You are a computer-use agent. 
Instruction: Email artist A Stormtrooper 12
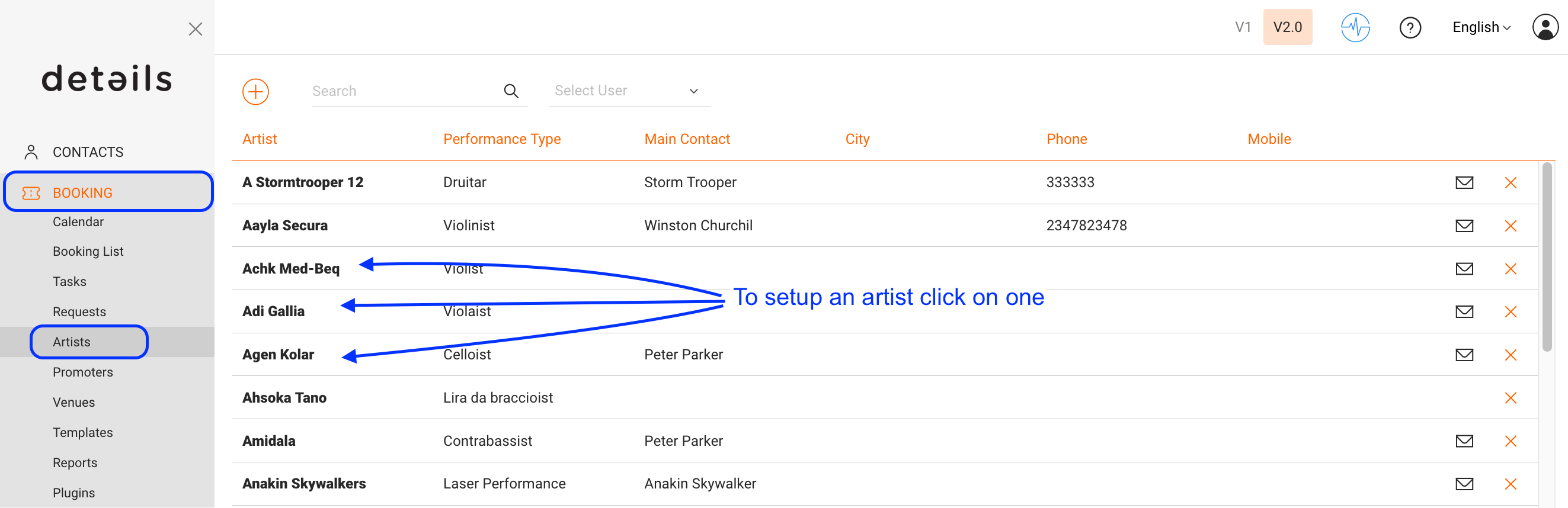(1464, 182)
